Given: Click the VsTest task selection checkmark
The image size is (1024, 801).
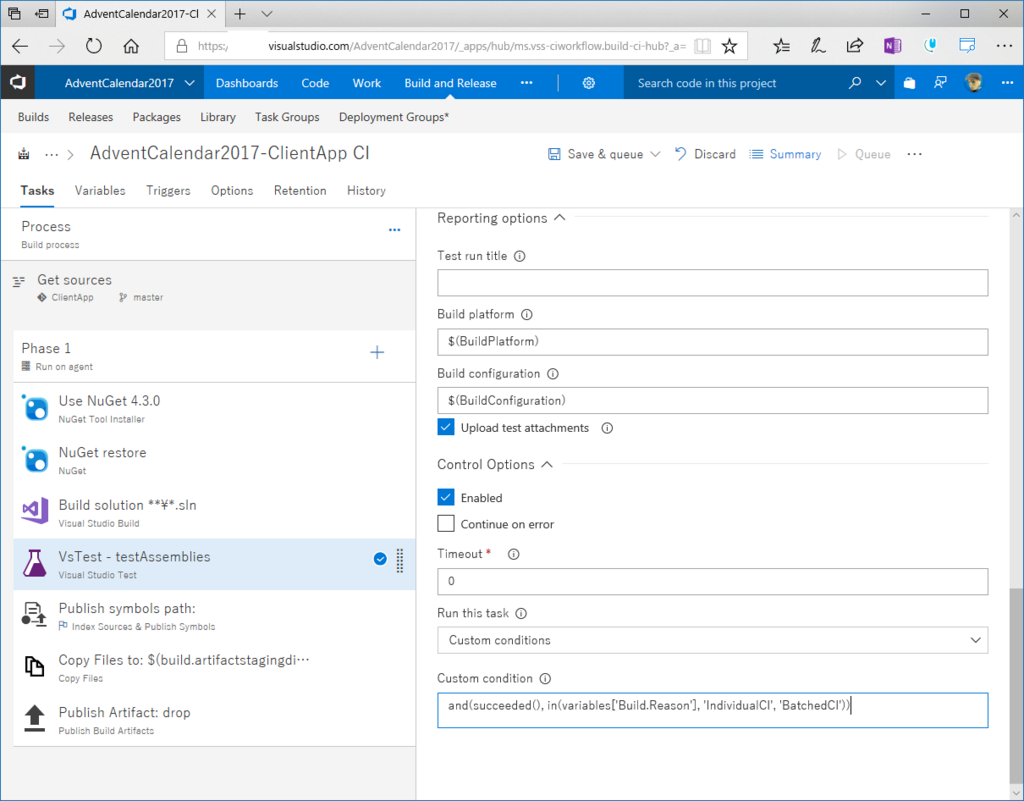Looking at the screenshot, I should pyautogui.click(x=379, y=559).
